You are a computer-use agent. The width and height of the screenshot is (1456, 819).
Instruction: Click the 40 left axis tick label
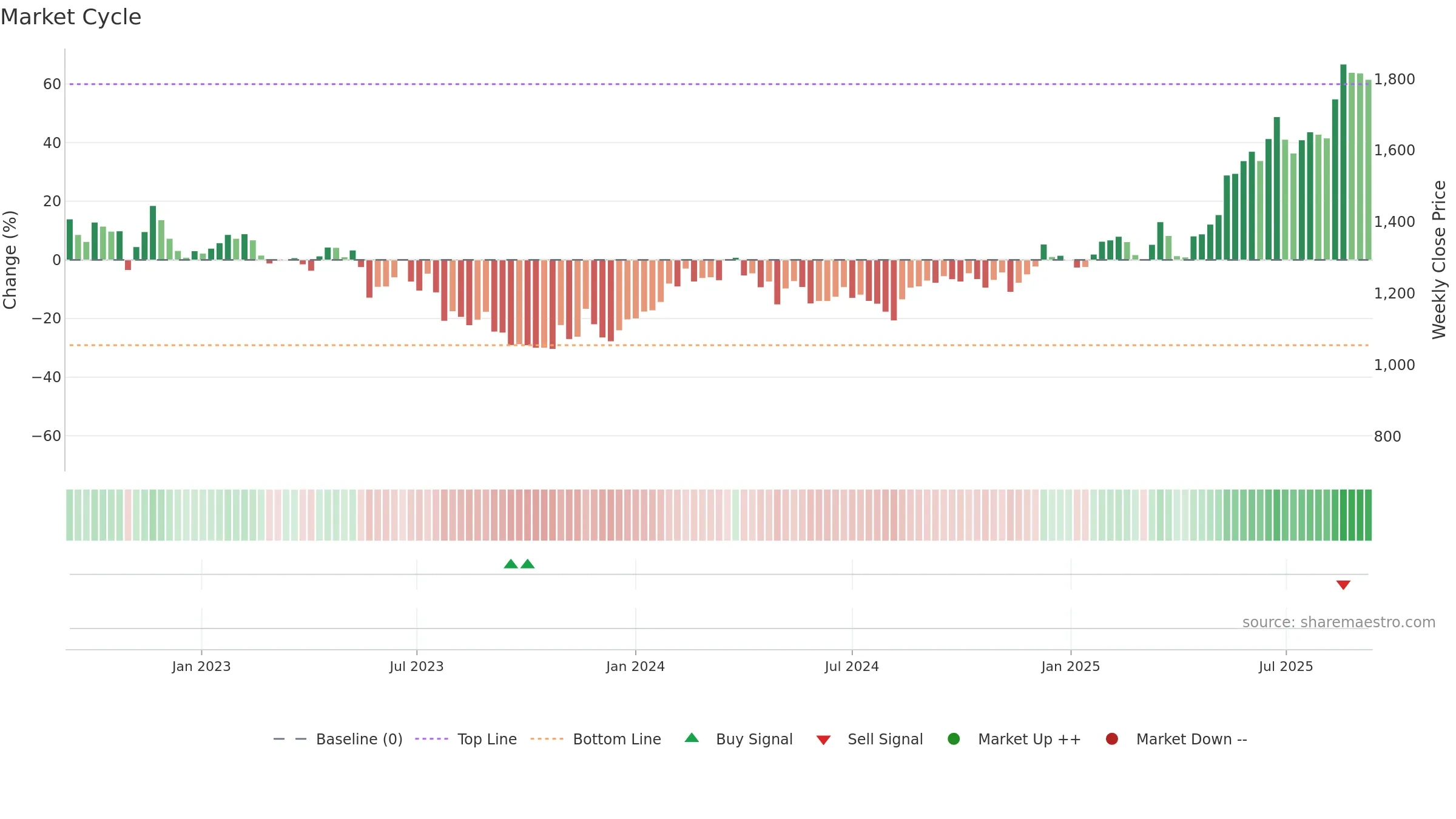click(52, 143)
